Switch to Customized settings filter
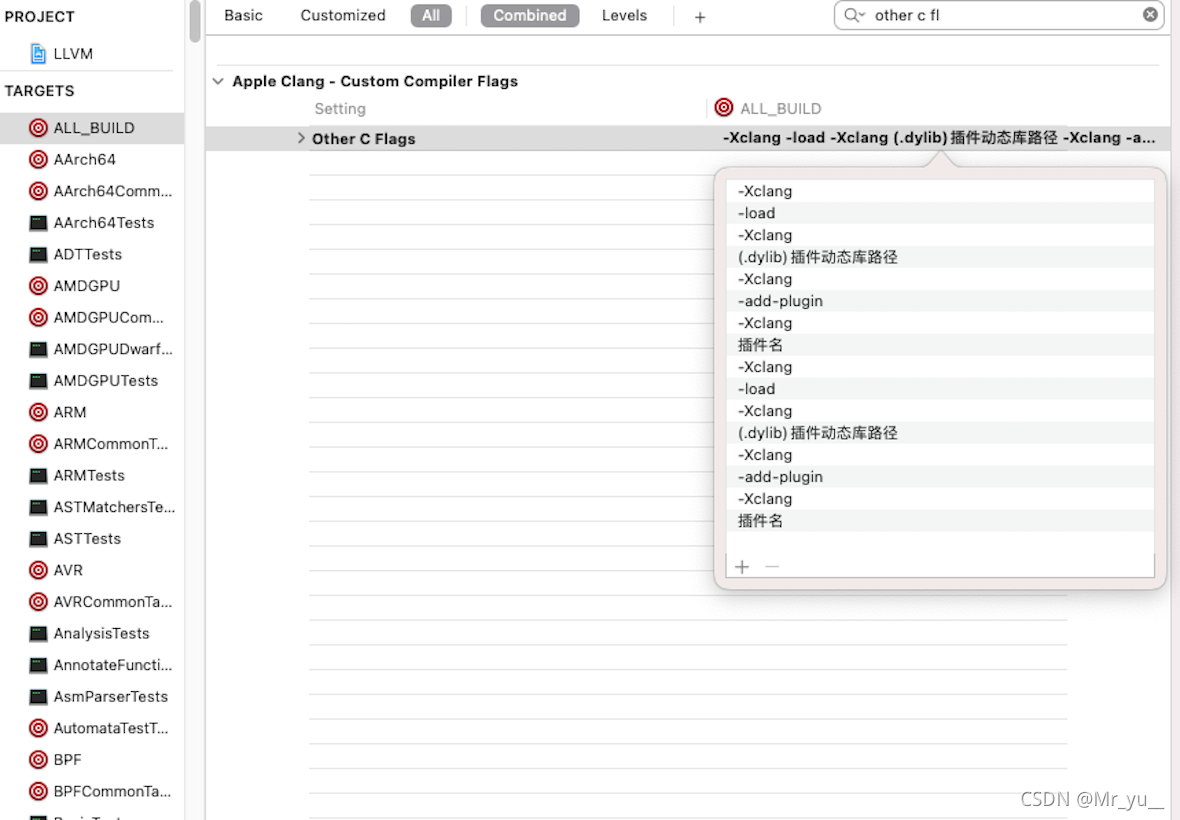The height and width of the screenshot is (820, 1180). (x=342, y=15)
